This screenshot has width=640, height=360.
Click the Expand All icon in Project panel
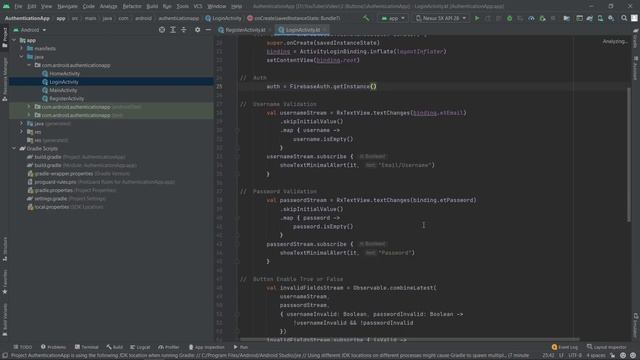(173, 30)
